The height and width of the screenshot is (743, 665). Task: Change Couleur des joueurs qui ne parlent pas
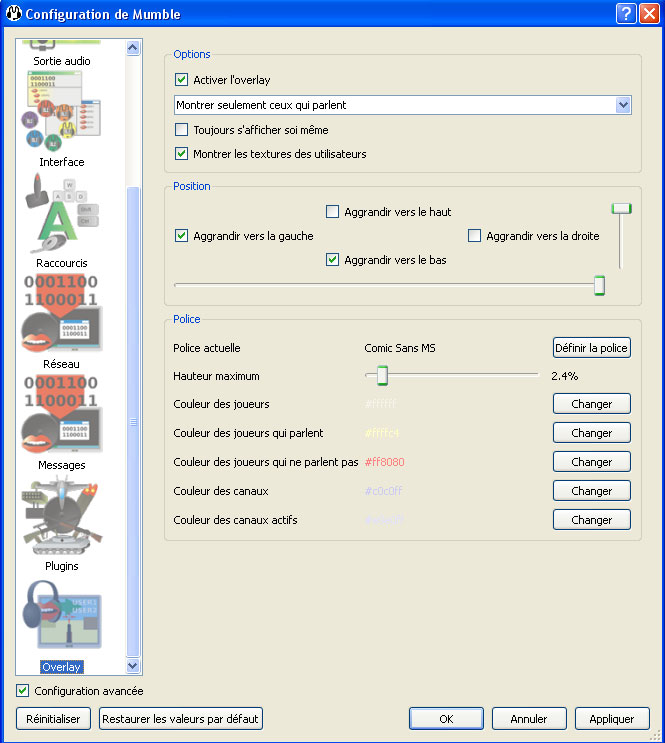(x=592, y=462)
